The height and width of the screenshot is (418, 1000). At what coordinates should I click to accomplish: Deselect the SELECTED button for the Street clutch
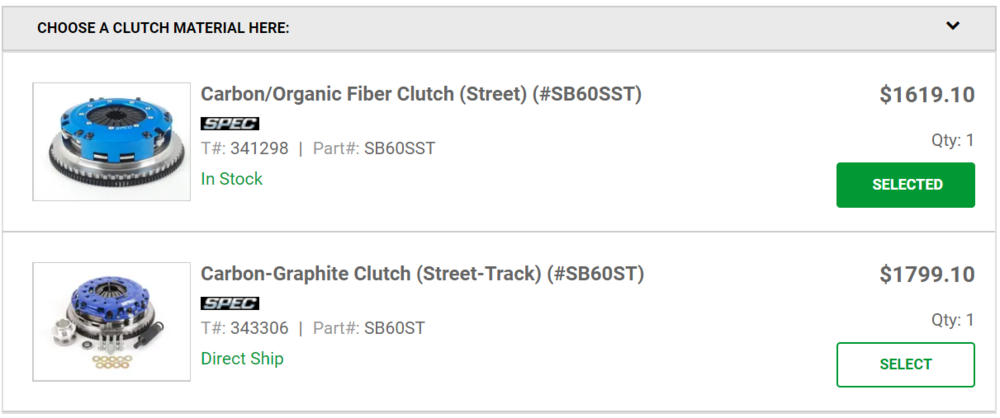tap(906, 185)
